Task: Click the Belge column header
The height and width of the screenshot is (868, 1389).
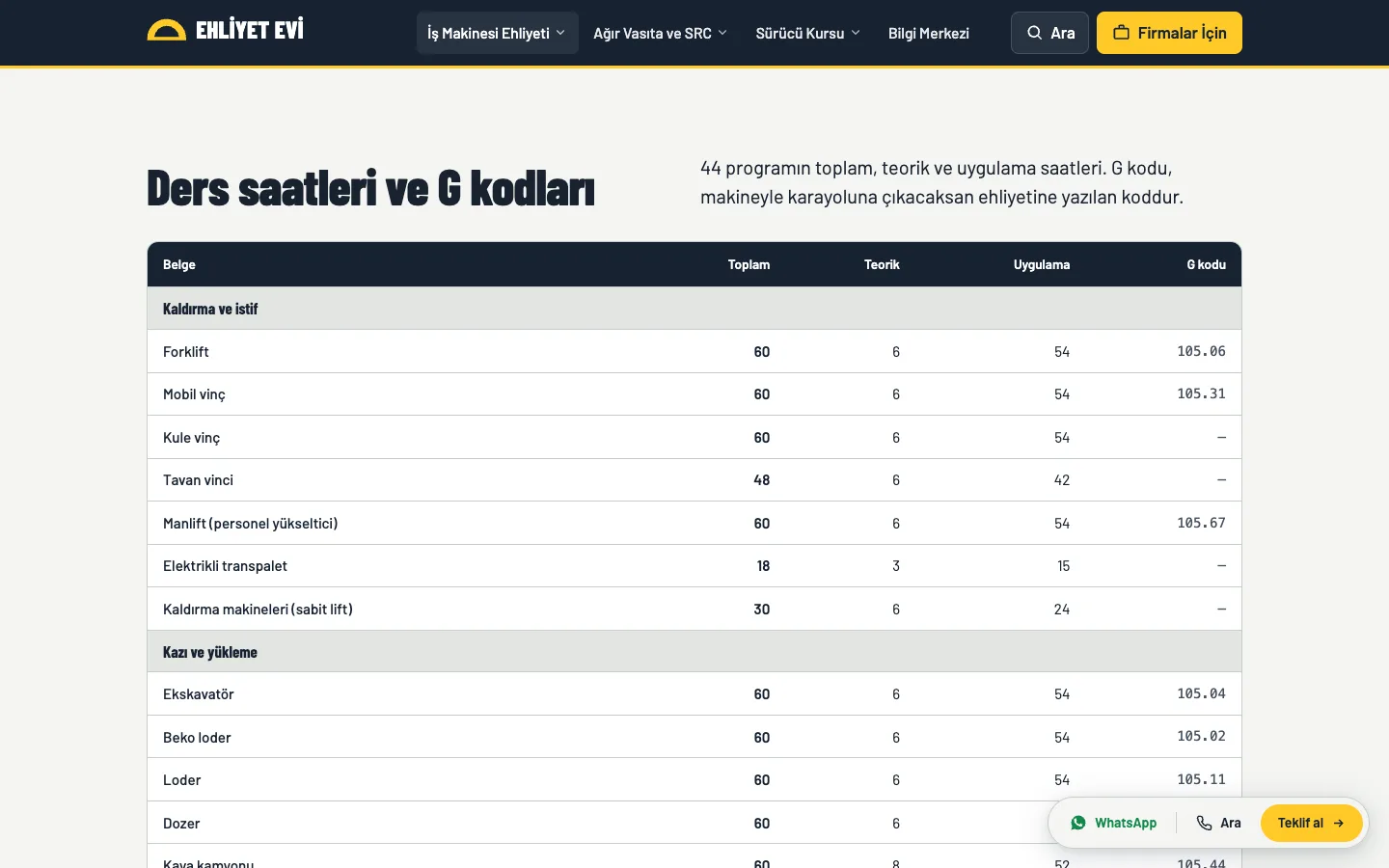Action: pos(179,264)
